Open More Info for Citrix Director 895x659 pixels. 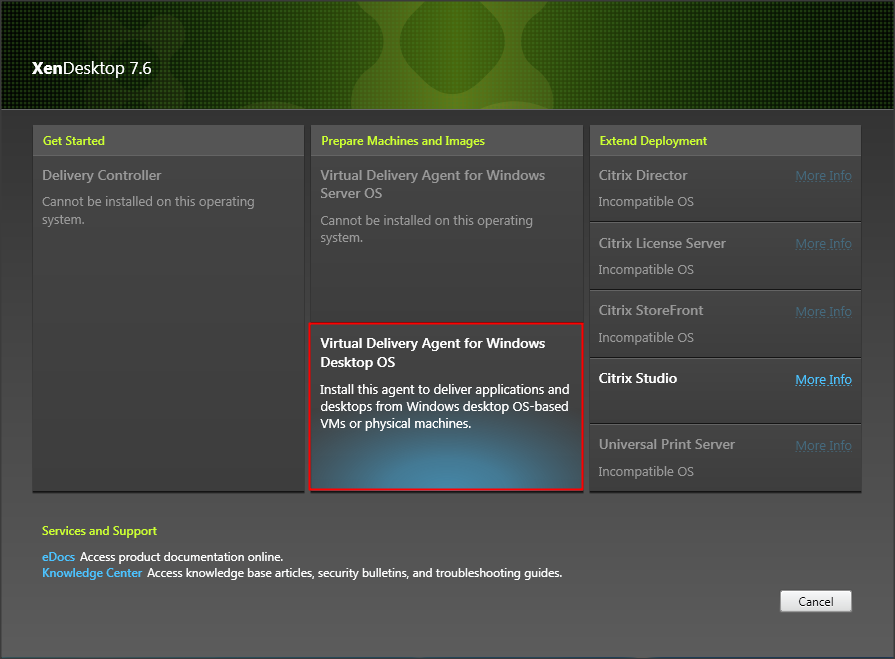(x=823, y=176)
